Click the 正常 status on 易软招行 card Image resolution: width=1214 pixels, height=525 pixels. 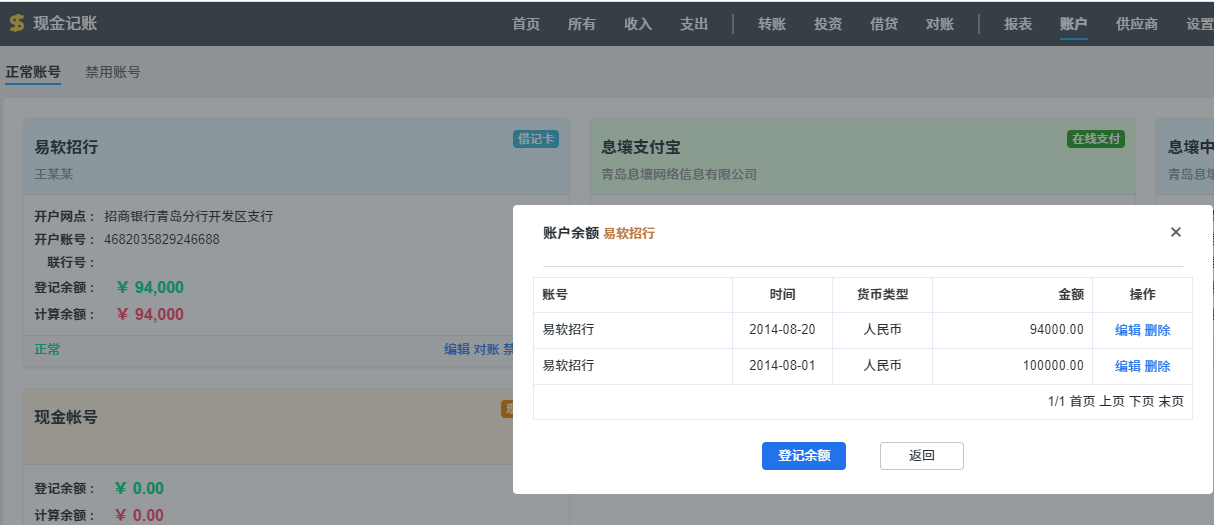[47, 349]
